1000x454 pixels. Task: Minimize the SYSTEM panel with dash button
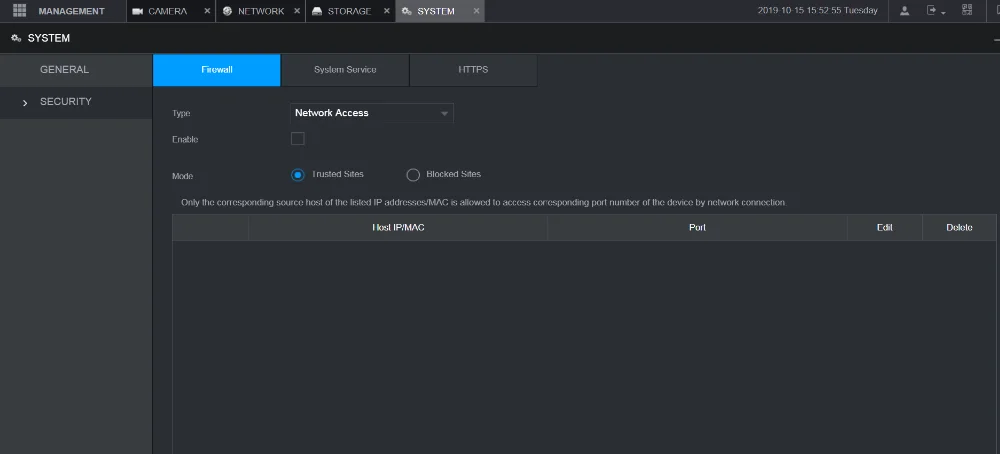[996, 39]
